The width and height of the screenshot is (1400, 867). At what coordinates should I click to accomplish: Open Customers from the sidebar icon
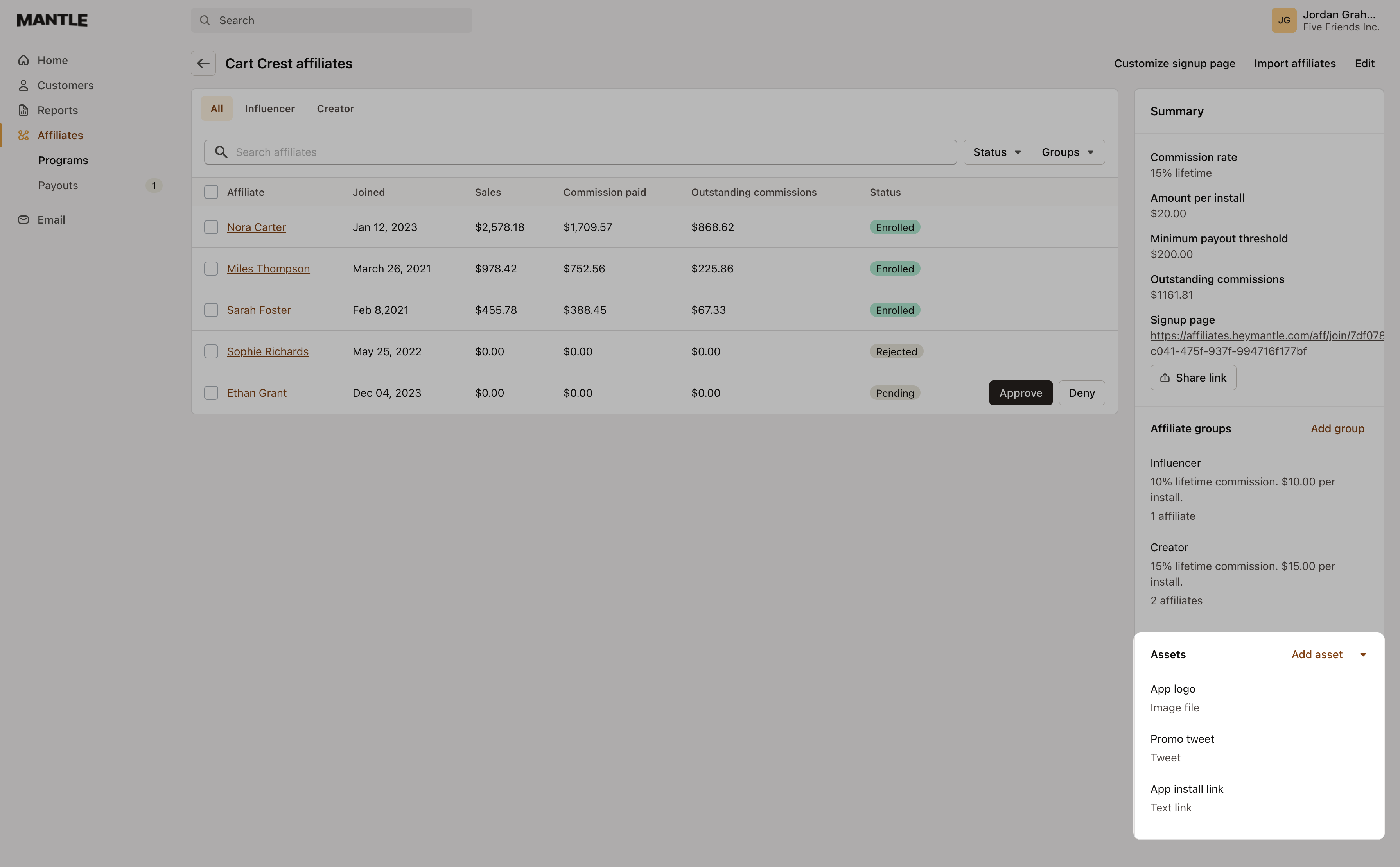pyautogui.click(x=23, y=85)
